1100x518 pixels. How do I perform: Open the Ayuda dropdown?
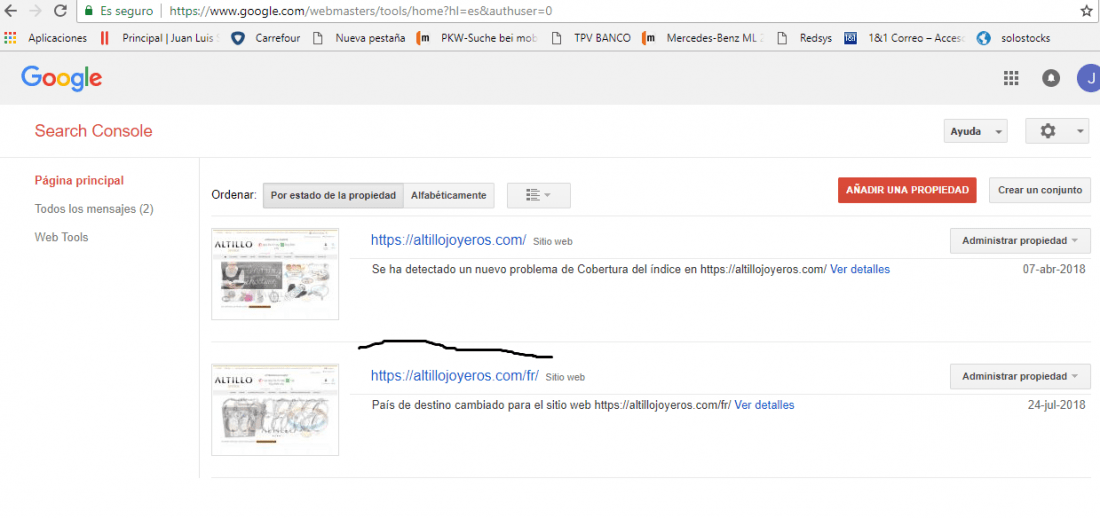point(976,131)
